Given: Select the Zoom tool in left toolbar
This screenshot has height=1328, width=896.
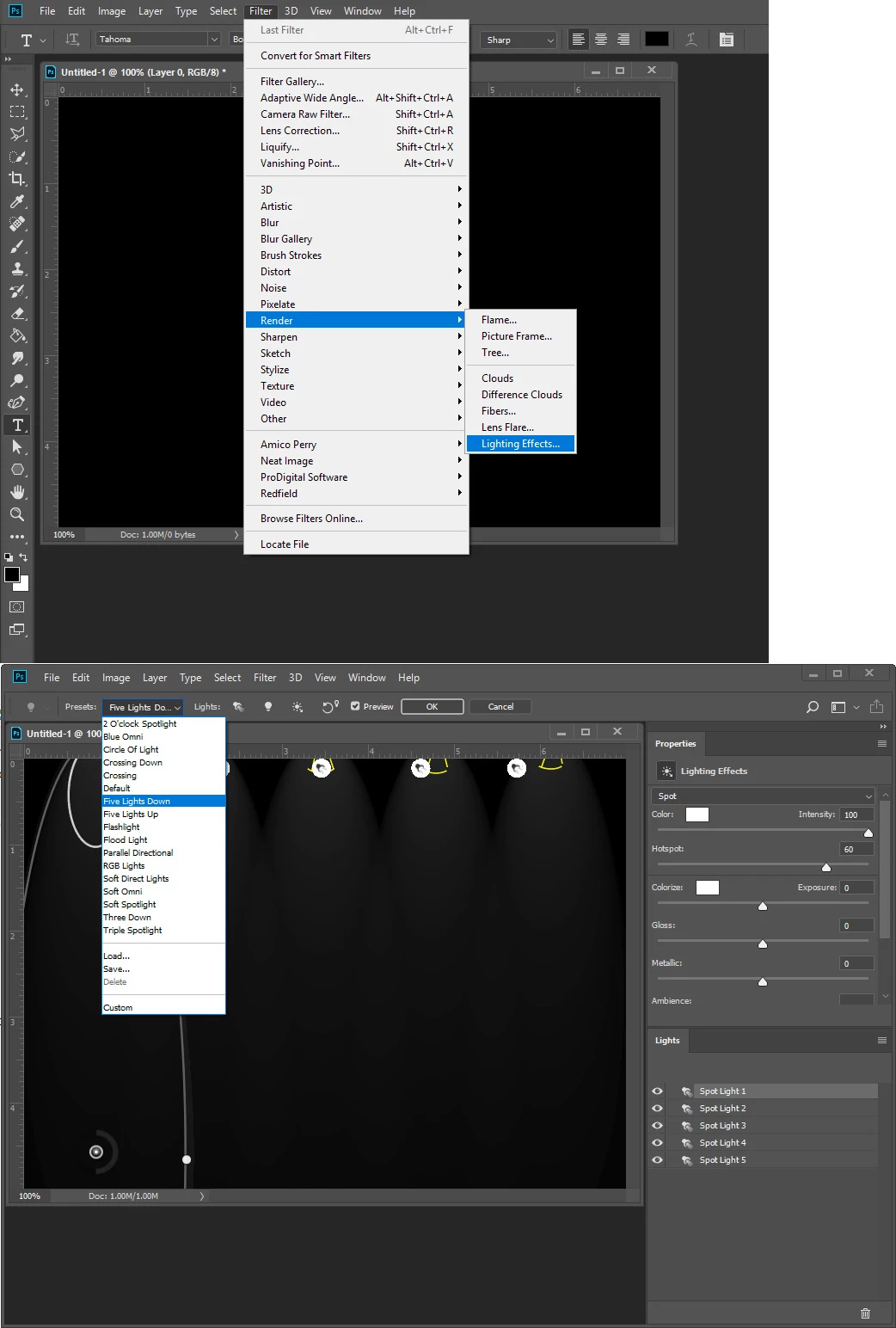Looking at the screenshot, I should click(17, 514).
